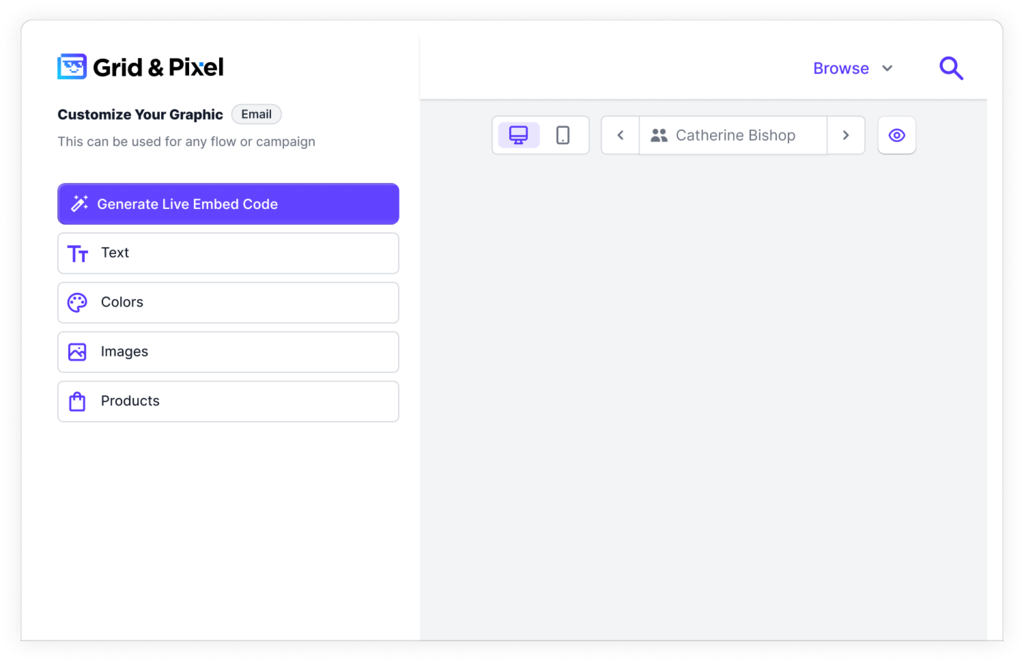Go to next profile with right chevron

point(846,135)
